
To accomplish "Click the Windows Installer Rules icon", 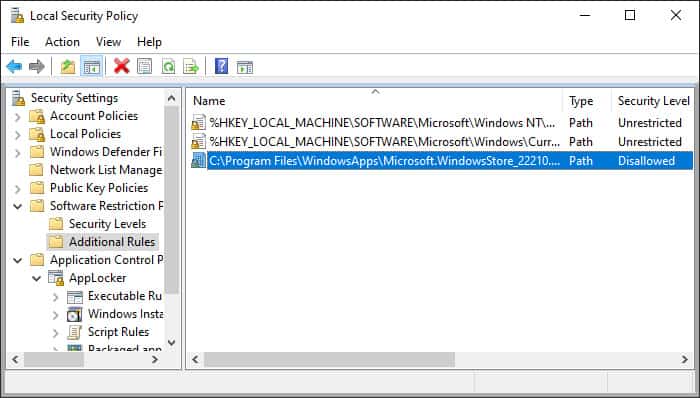I will (x=75, y=314).
